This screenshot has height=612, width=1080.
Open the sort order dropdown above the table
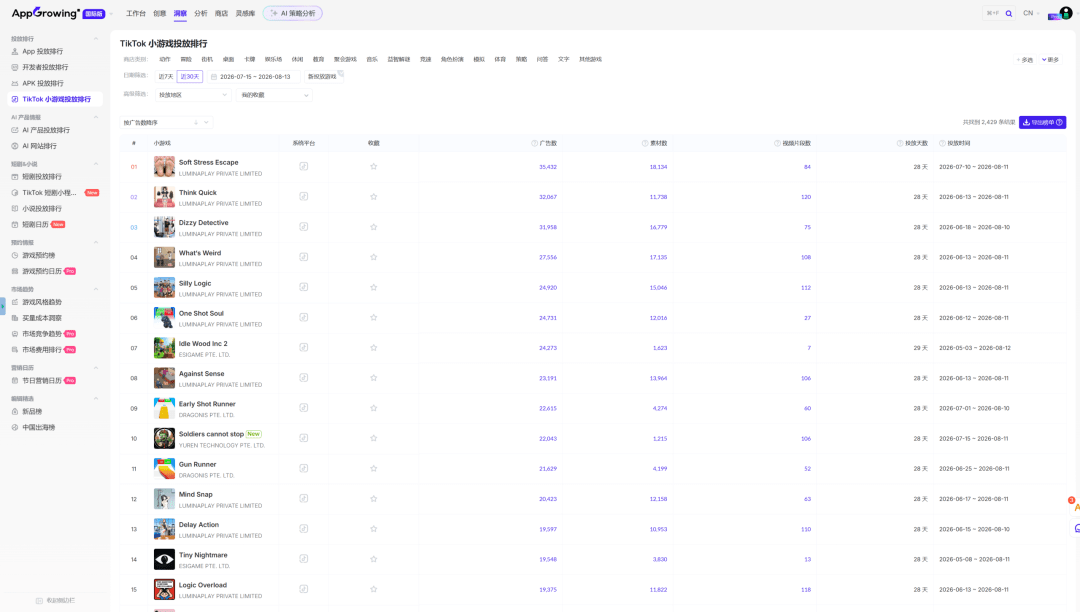[166, 123]
